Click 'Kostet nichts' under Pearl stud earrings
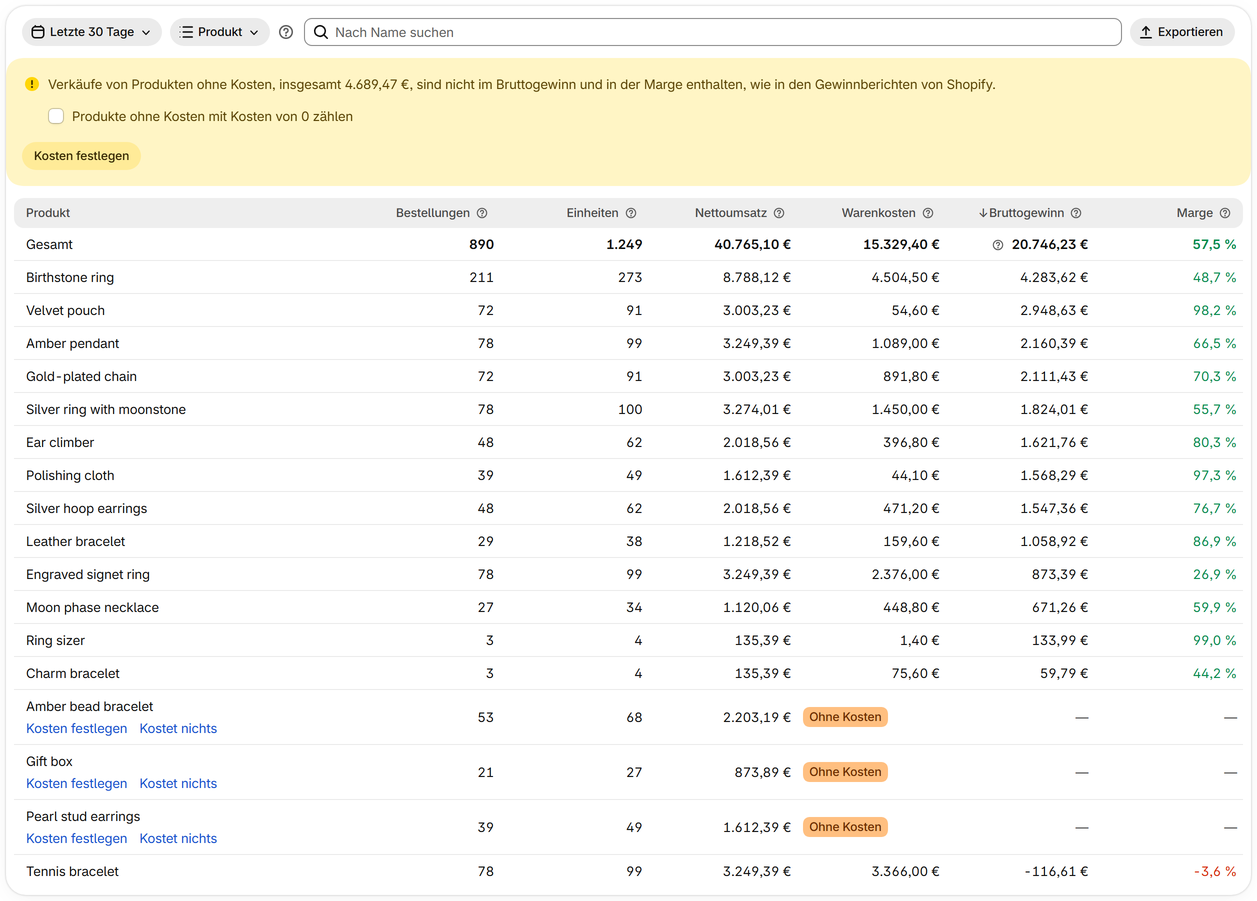The height and width of the screenshot is (901, 1257). (x=178, y=838)
